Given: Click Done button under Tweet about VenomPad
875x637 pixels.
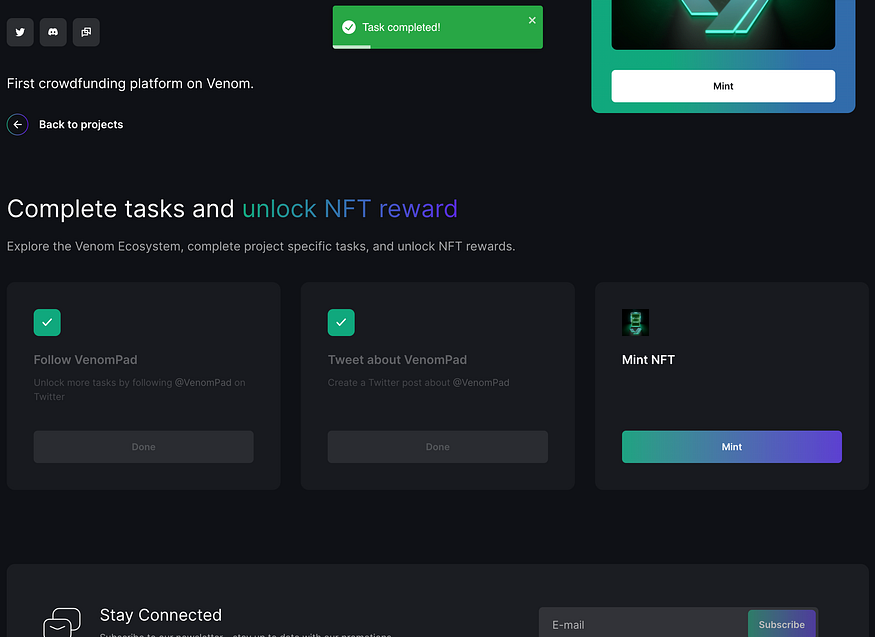Looking at the screenshot, I should pyautogui.click(x=438, y=447).
